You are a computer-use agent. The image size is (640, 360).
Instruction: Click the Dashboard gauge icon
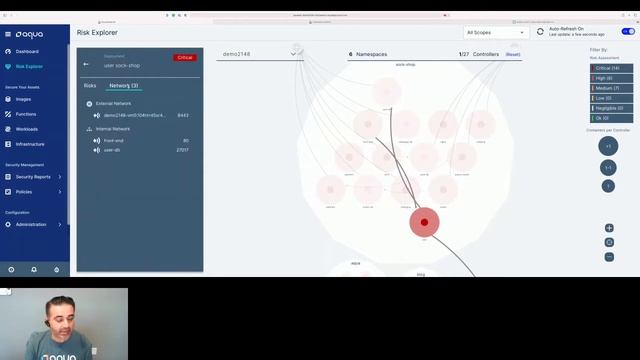click(8, 51)
